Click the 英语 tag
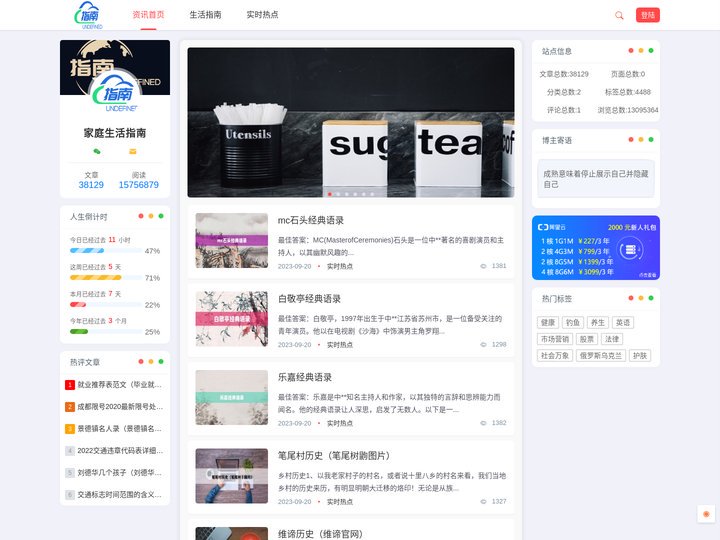This screenshot has width=720, height=540. [x=623, y=323]
